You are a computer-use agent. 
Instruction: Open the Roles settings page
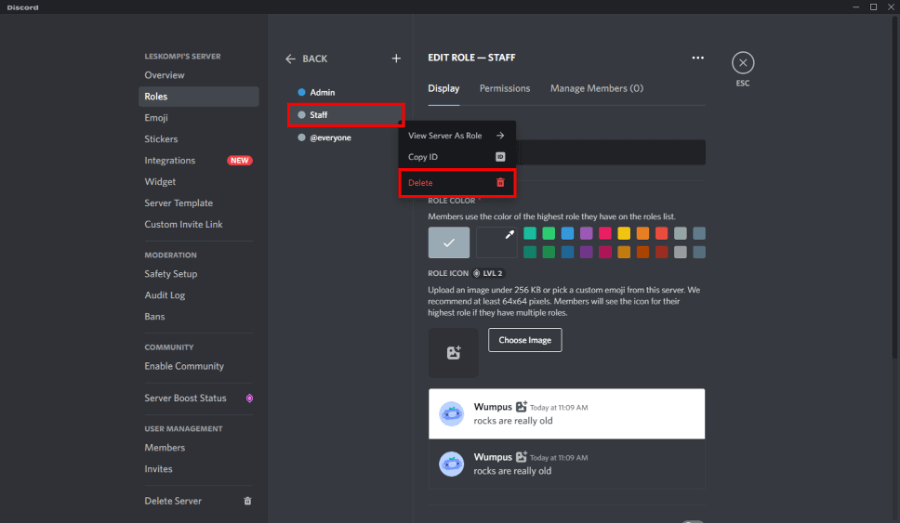[x=199, y=96]
